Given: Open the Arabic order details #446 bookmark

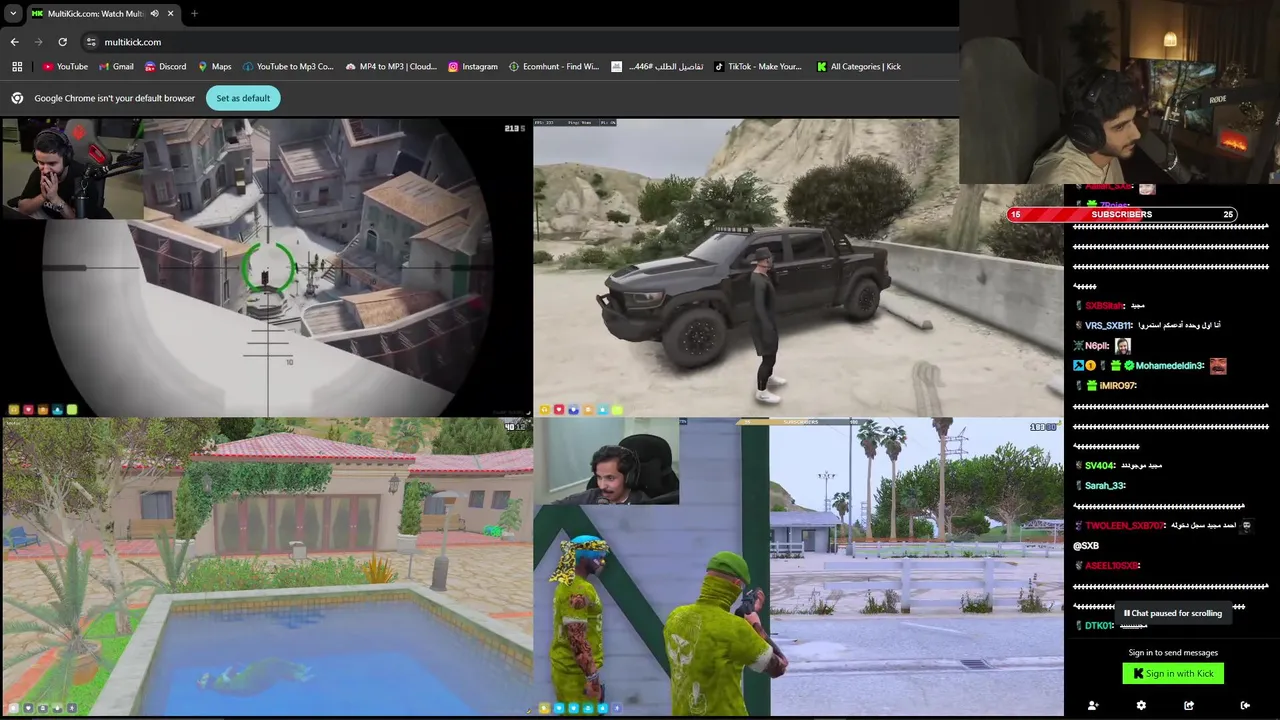Looking at the screenshot, I should click(657, 67).
